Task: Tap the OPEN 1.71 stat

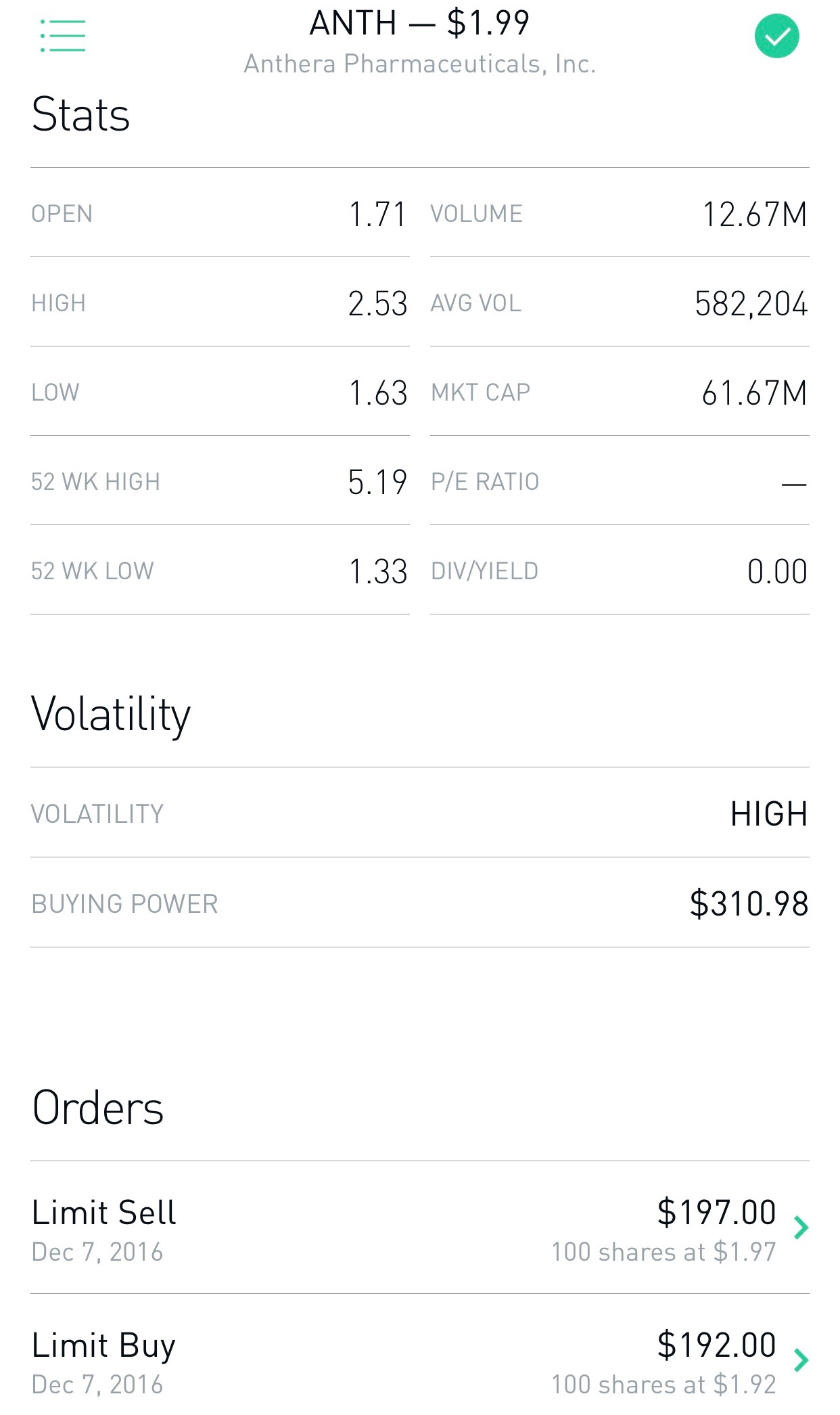Action: (x=377, y=215)
